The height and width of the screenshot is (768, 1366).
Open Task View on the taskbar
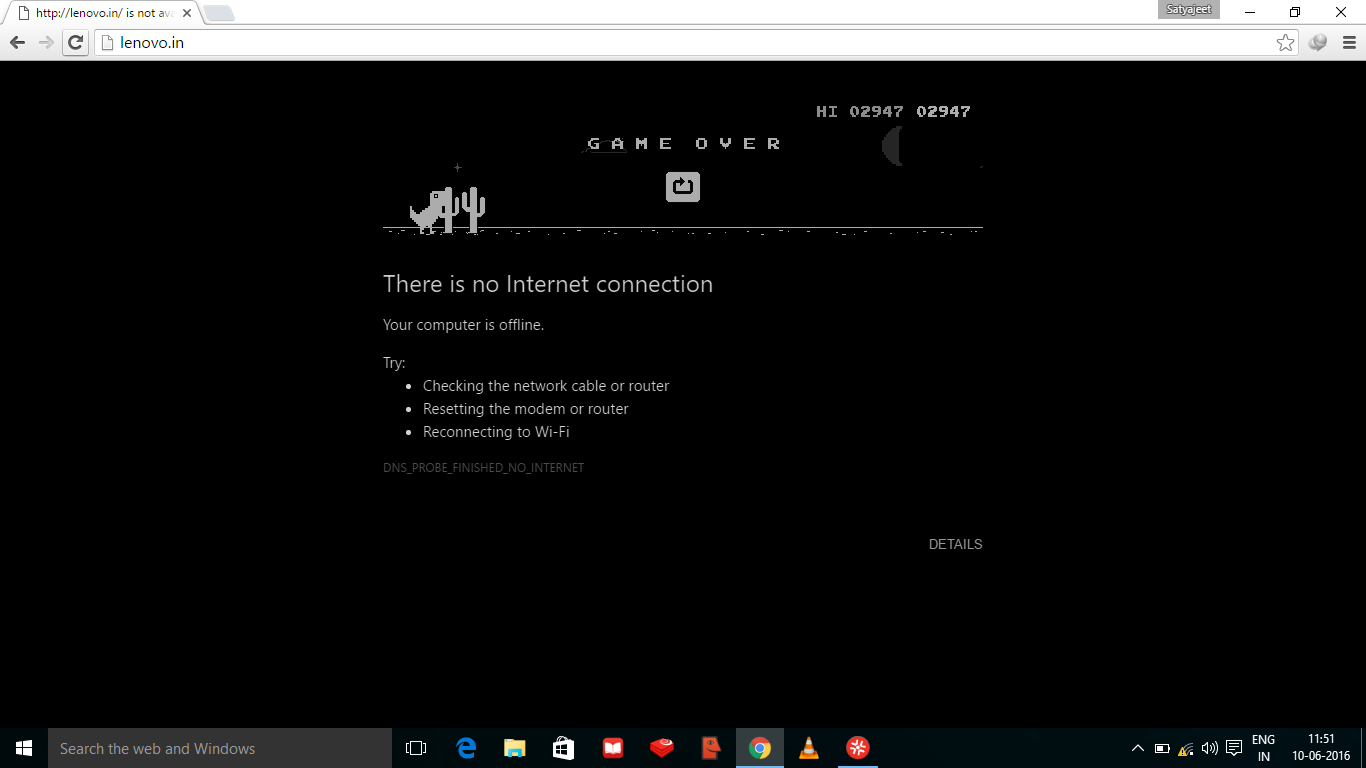click(416, 748)
